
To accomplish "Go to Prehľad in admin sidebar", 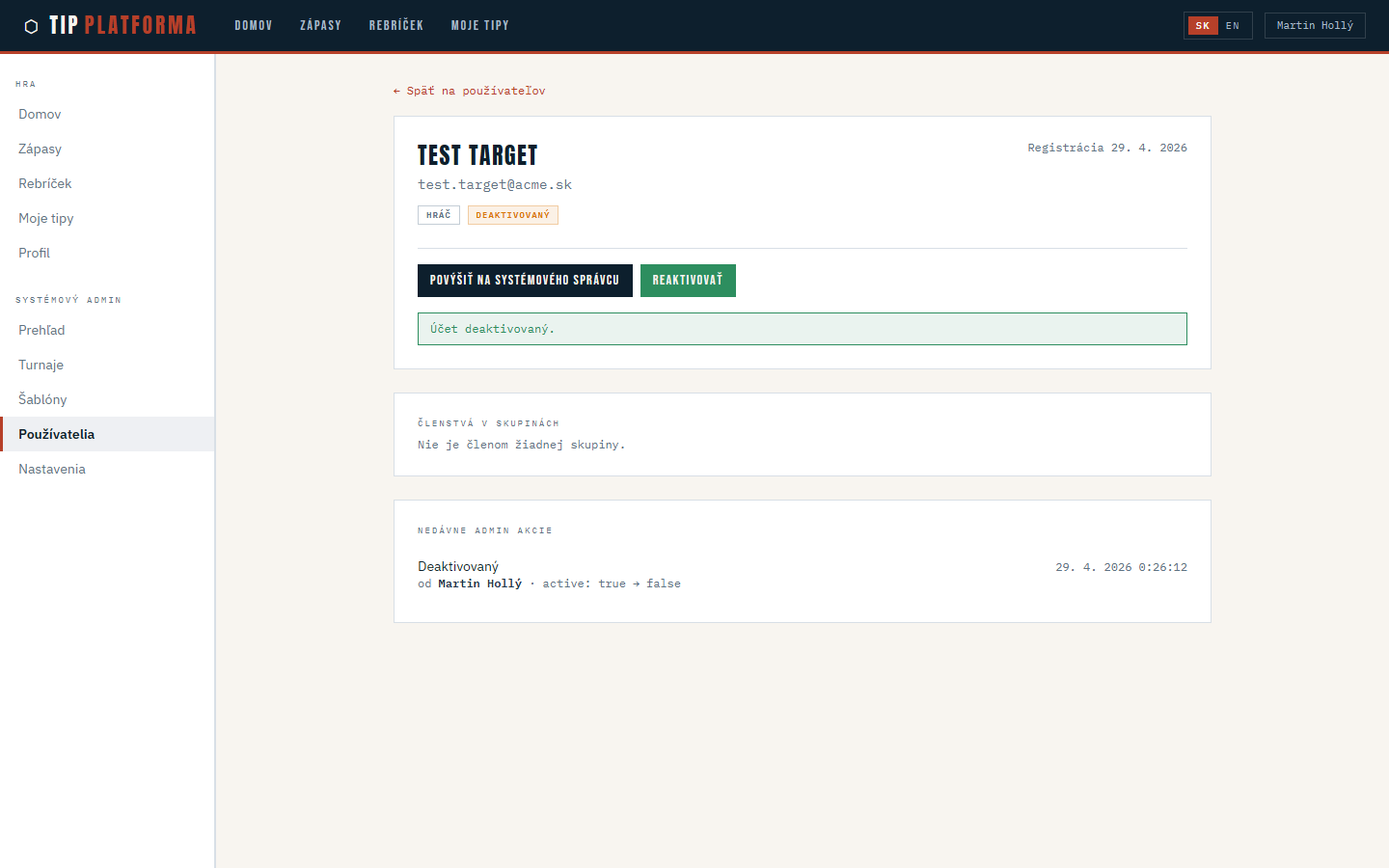I will [x=41, y=330].
